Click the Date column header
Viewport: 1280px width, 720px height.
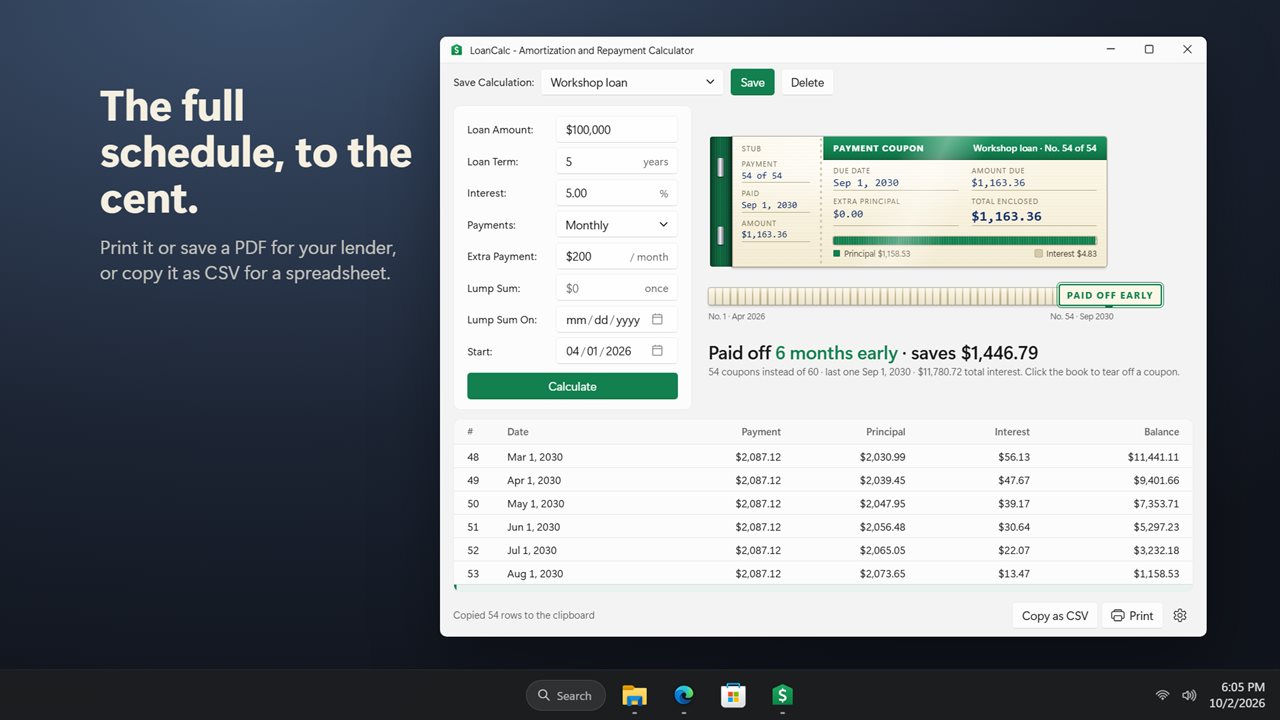(518, 432)
